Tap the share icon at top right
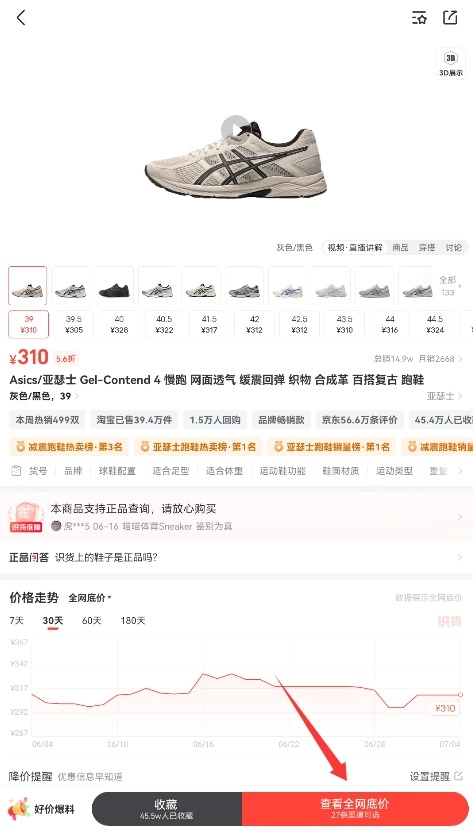The image size is (473, 831). 450,17
